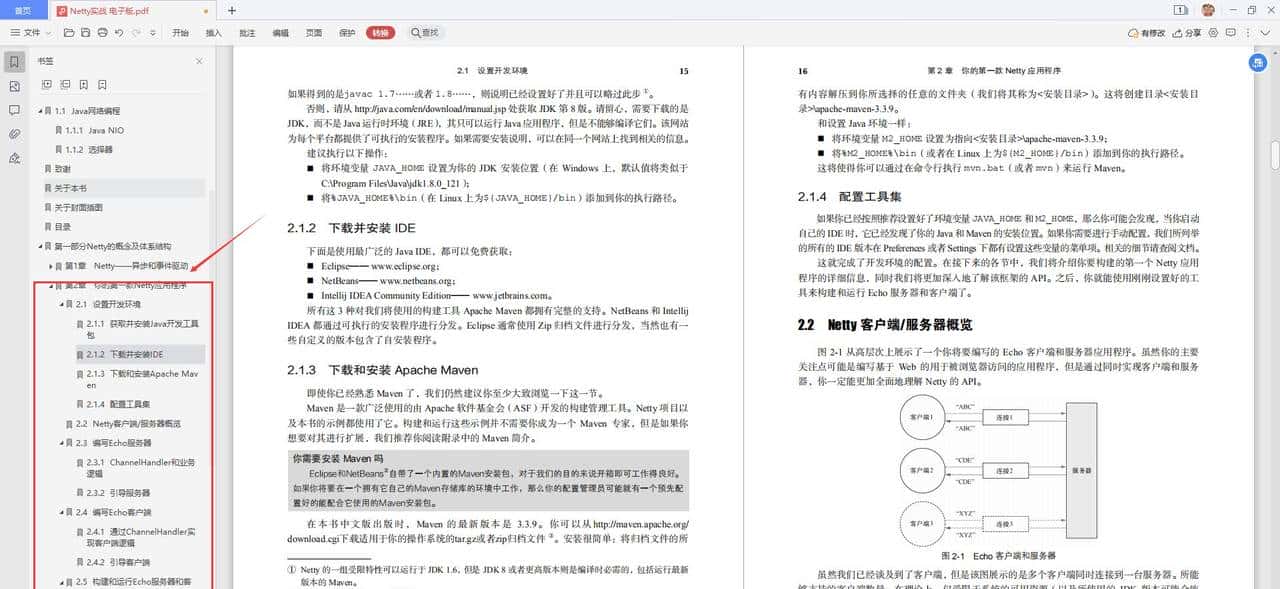Viewport: 1280px width, 589px height.
Task: Open the 页面 menu
Action: click(x=313, y=32)
